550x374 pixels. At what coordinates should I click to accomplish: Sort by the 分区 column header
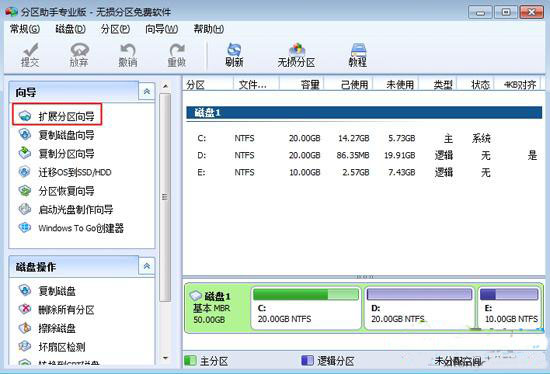(208, 85)
